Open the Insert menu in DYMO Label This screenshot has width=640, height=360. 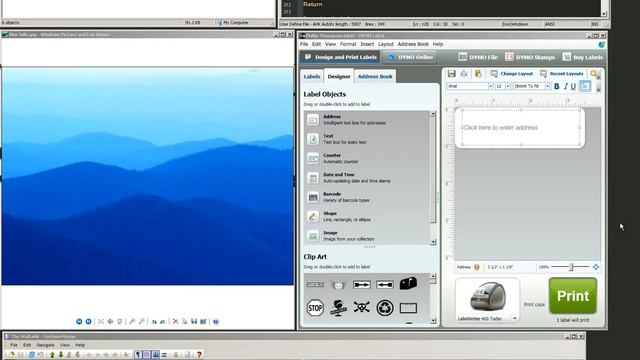pos(367,44)
